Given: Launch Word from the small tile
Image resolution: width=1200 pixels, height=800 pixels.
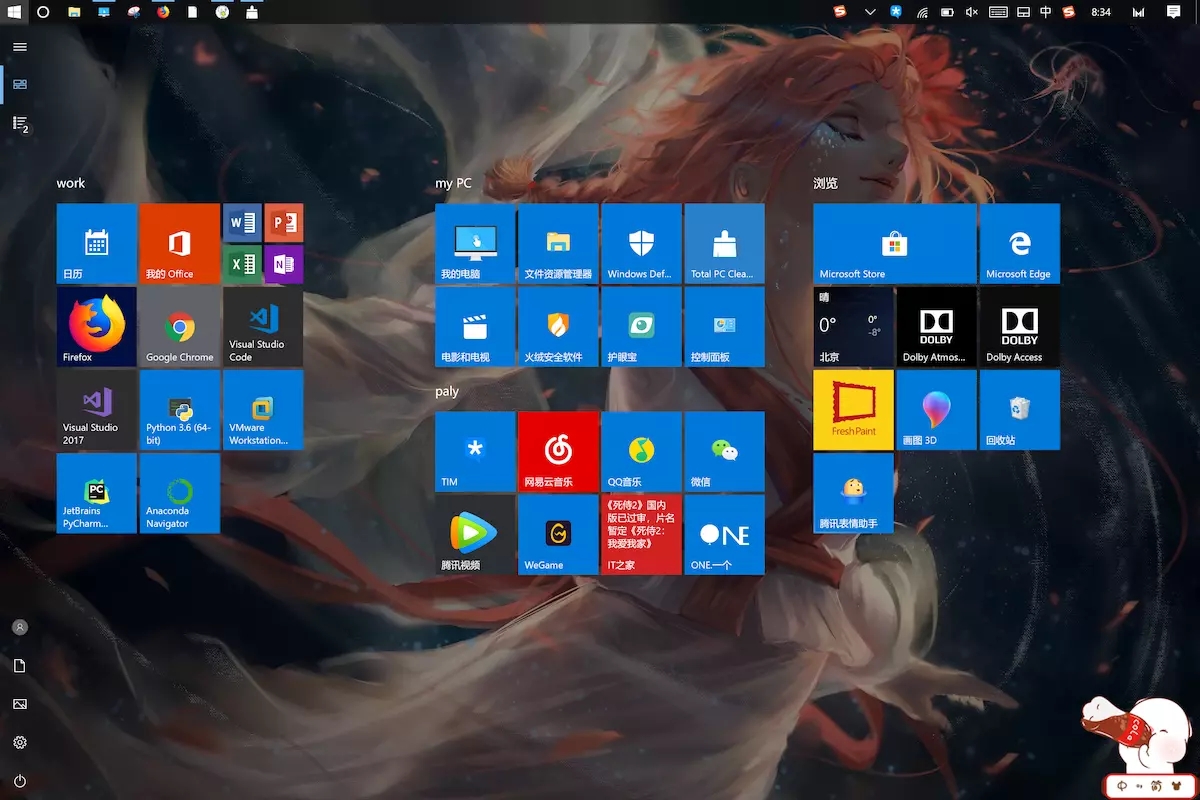Looking at the screenshot, I should (x=242, y=223).
